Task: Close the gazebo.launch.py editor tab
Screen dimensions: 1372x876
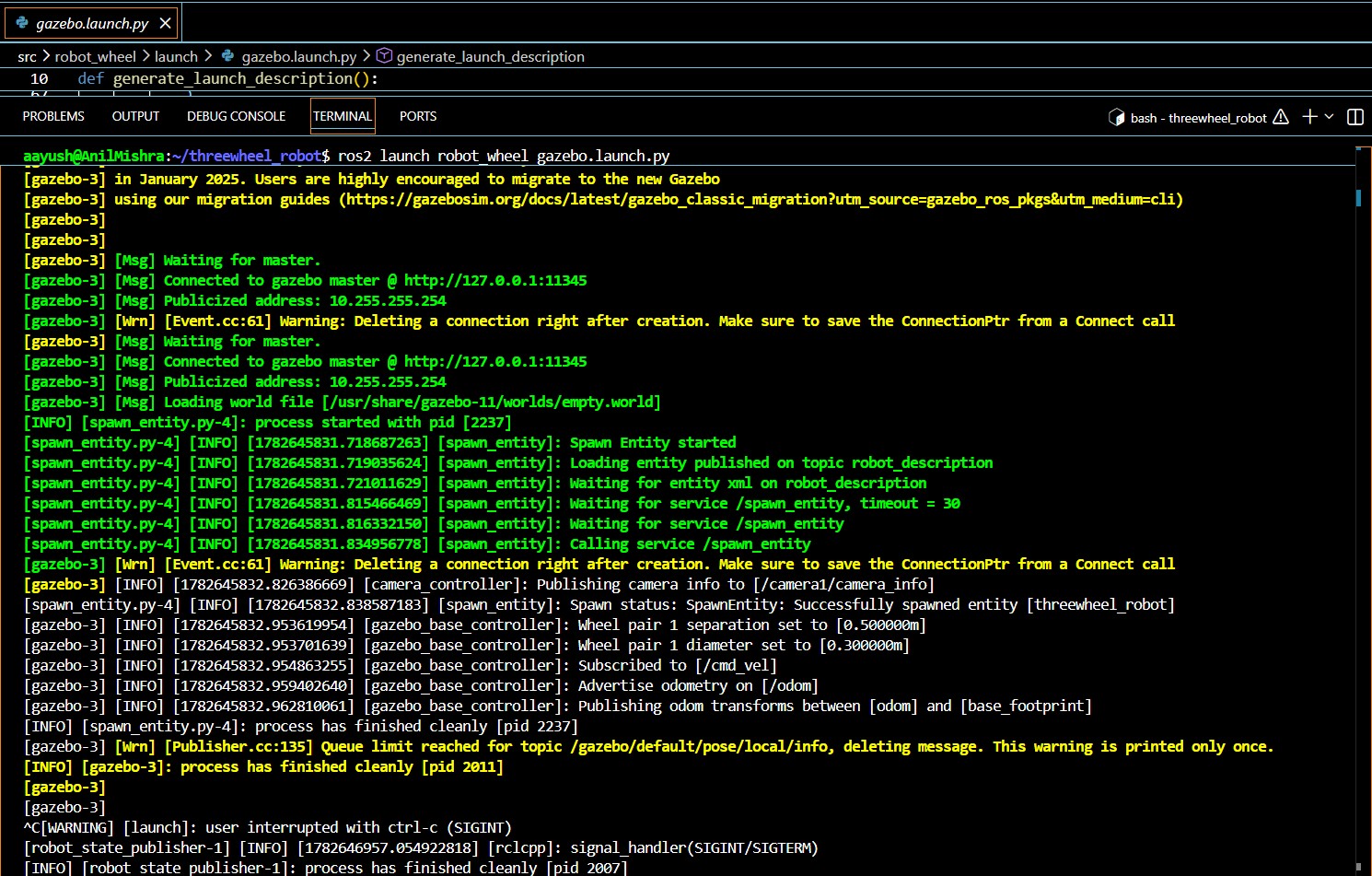Action: [x=165, y=23]
